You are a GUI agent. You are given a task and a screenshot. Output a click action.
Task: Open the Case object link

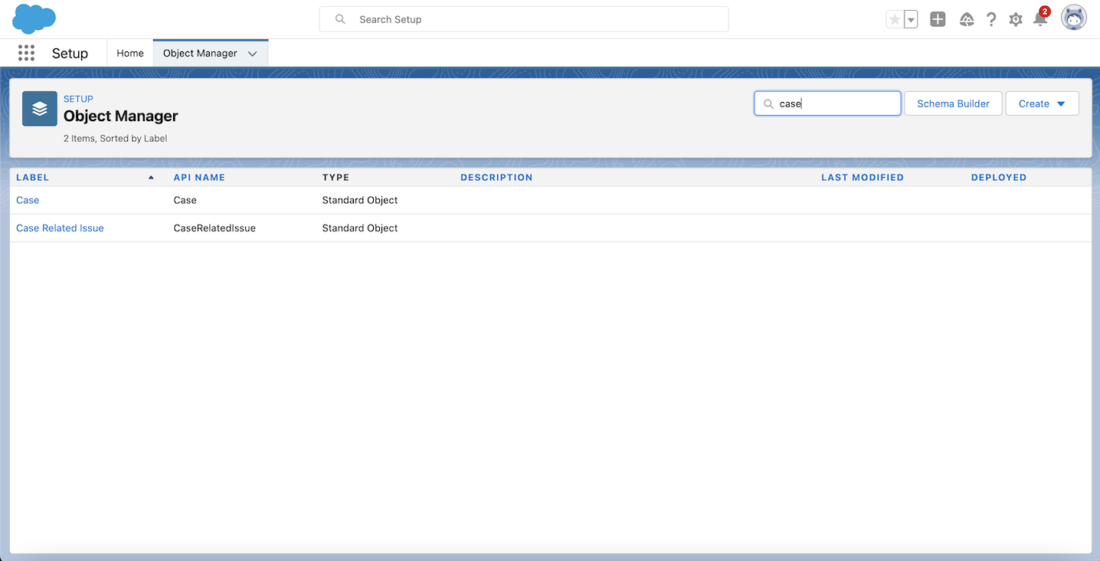(28, 200)
